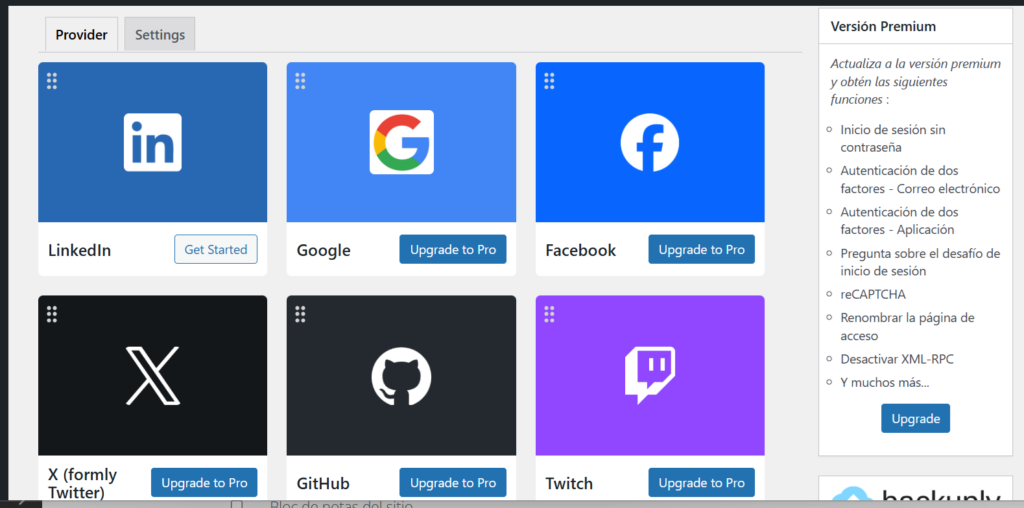Click the Facebook logo icon

(x=650, y=142)
